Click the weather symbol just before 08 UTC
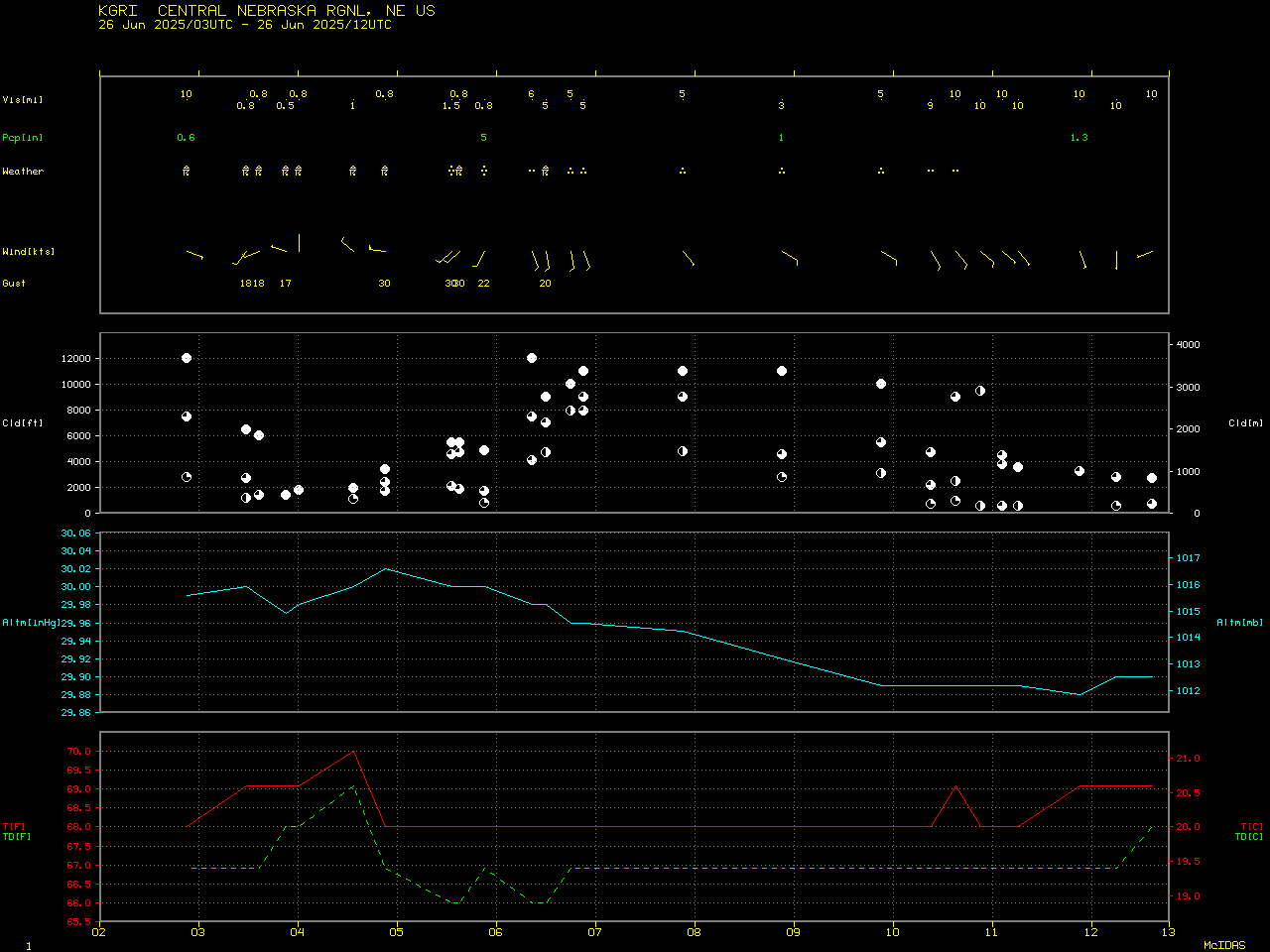The image size is (1270, 952). click(683, 171)
